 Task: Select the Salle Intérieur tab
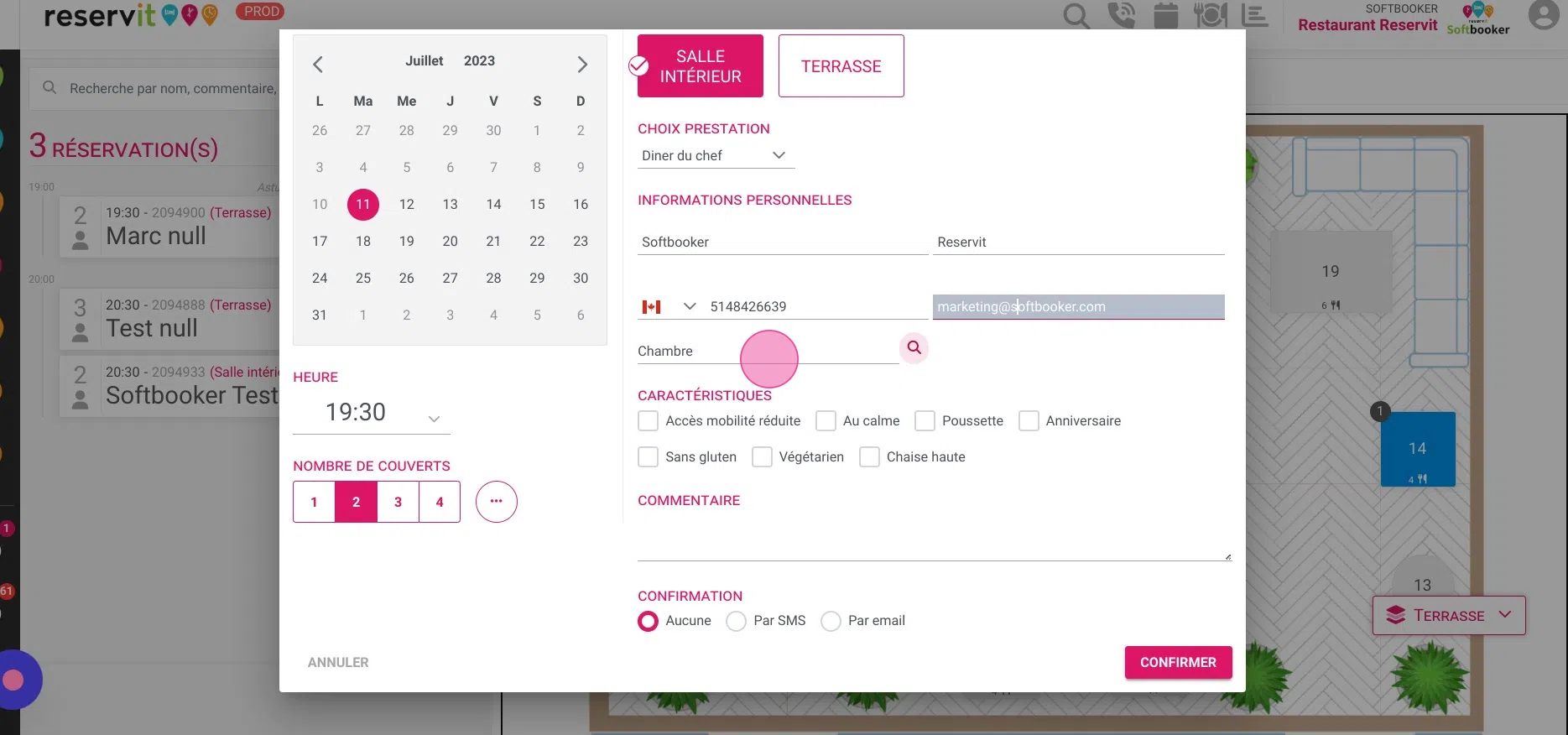click(x=701, y=66)
